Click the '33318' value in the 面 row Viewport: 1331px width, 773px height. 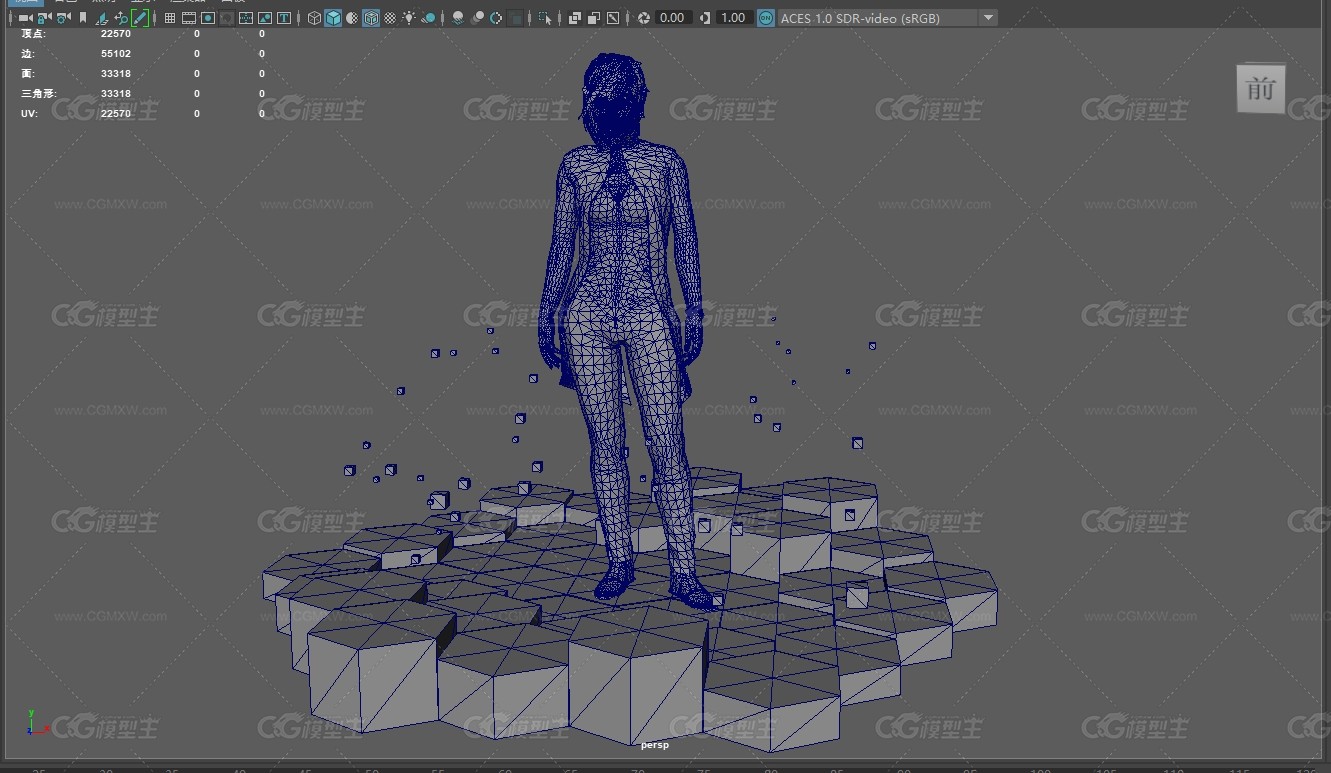pos(116,73)
